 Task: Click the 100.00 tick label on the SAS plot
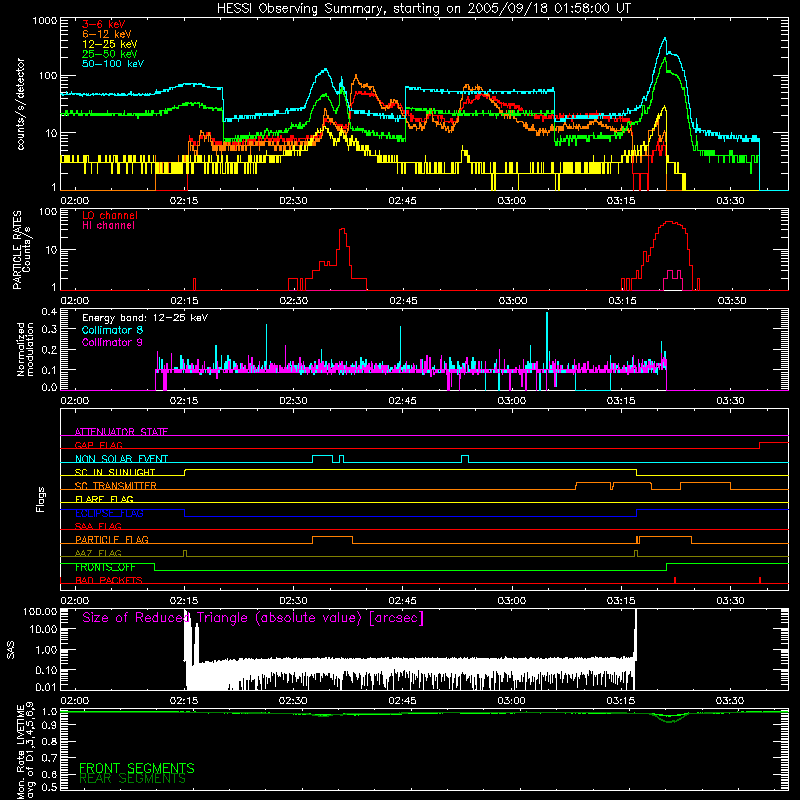40,611
